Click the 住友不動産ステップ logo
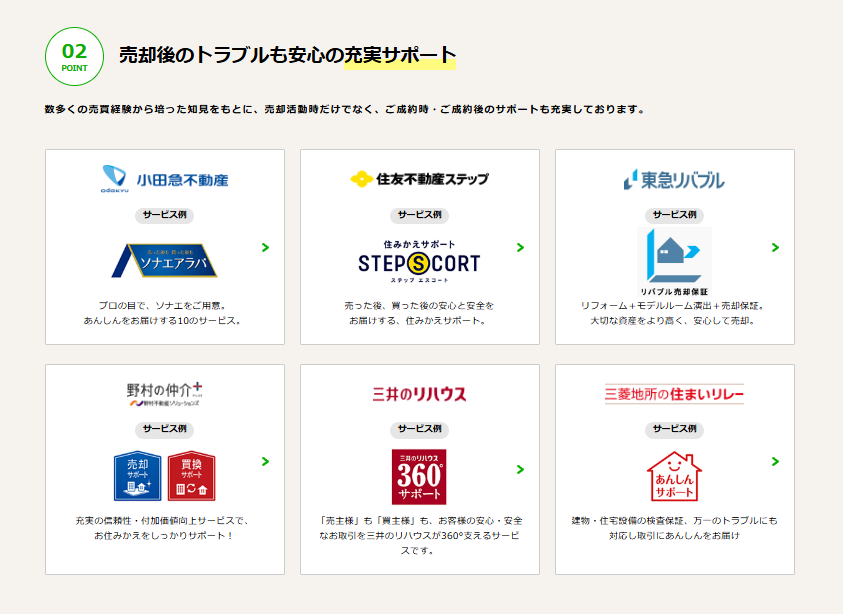The image size is (843, 614). (x=419, y=179)
